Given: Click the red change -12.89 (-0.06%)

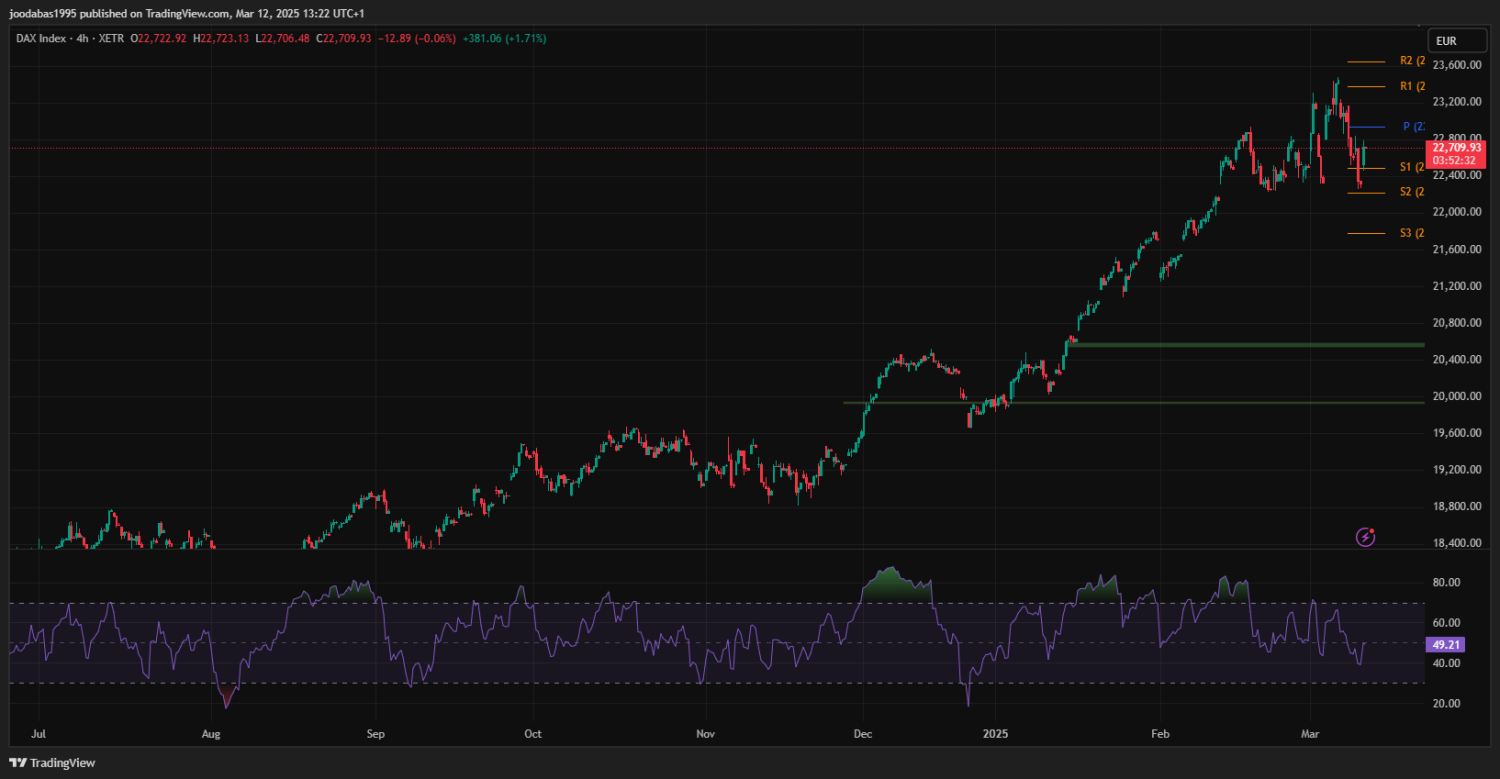Looking at the screenshot, I should tap(417, 38).
